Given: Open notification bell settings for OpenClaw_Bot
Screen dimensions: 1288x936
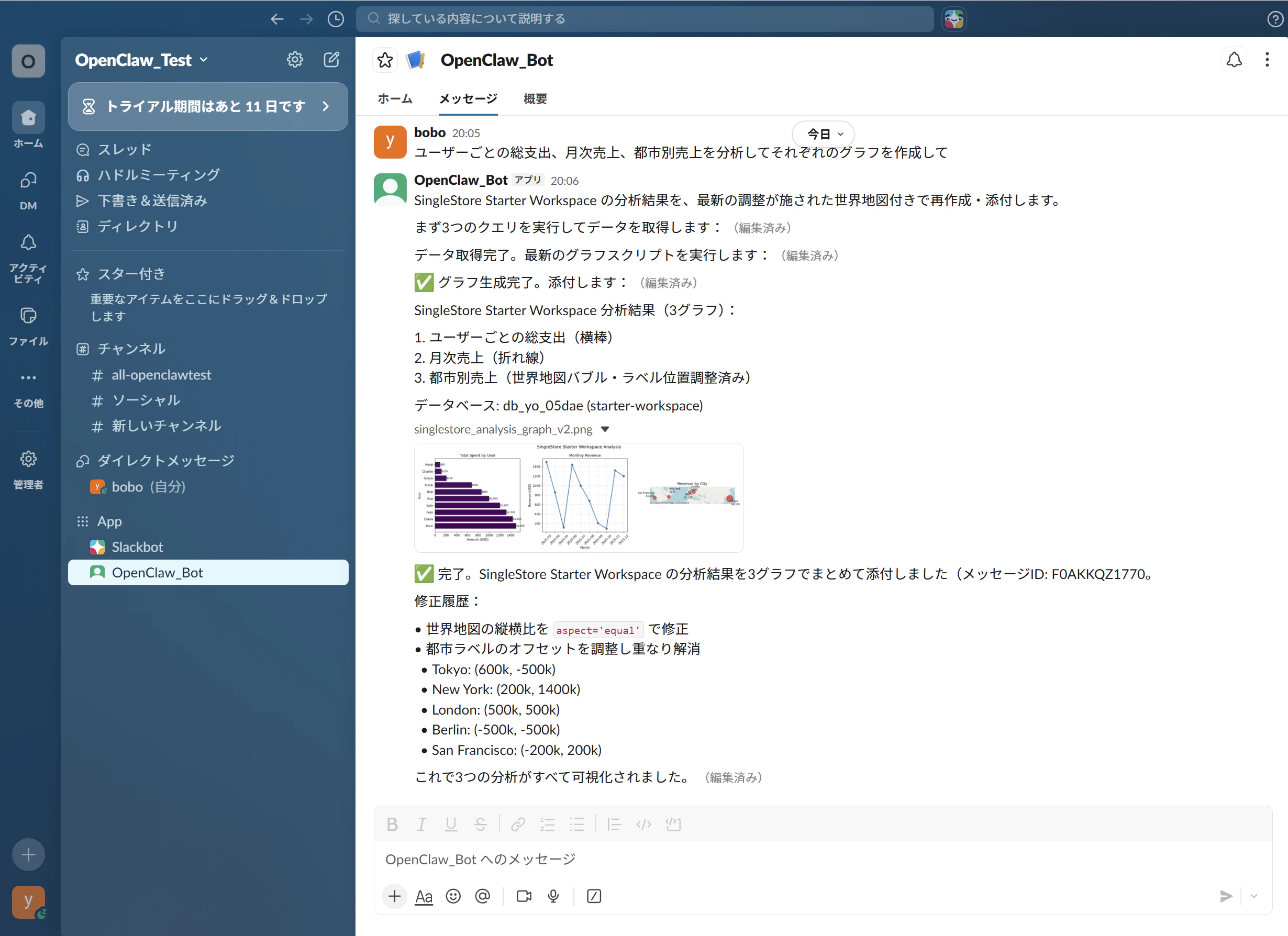Looking at the screenshot, I should [1234, 60].
